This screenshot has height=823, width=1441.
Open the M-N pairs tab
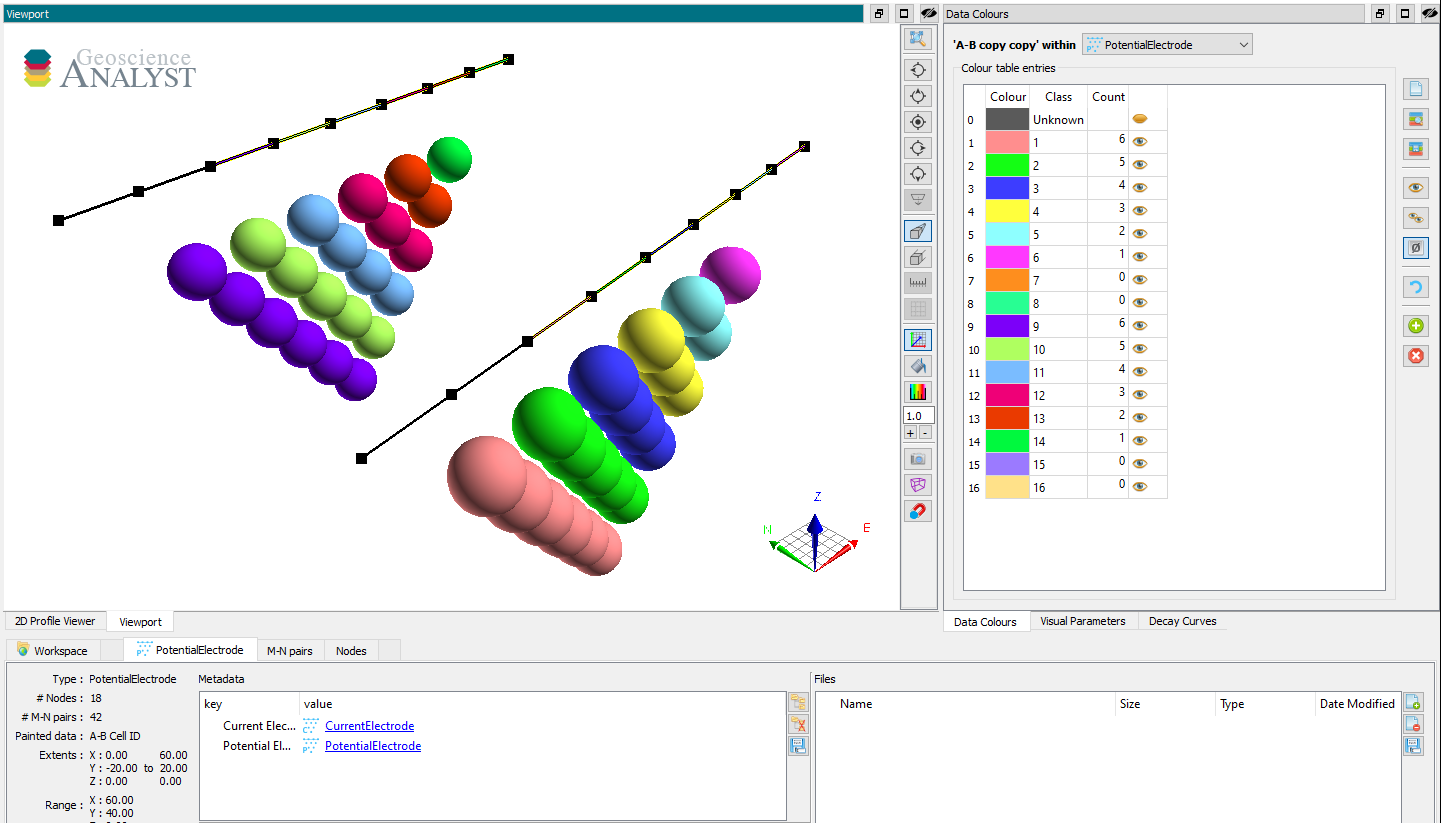tap(290, 651)
